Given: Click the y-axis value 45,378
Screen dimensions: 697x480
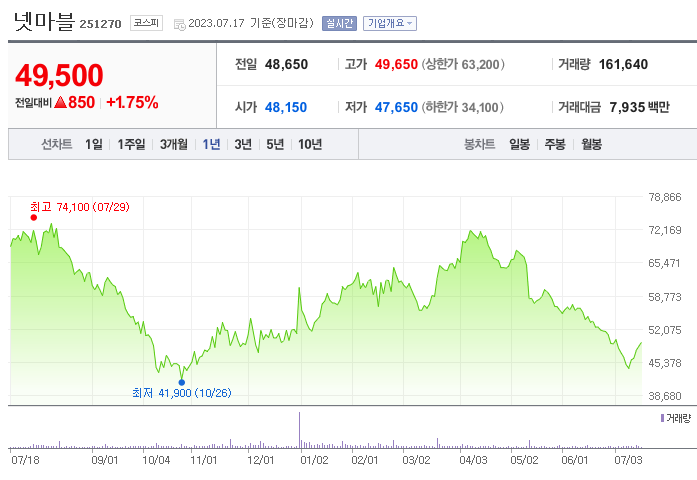Looking at the screenshot, I should coord(665,363).
